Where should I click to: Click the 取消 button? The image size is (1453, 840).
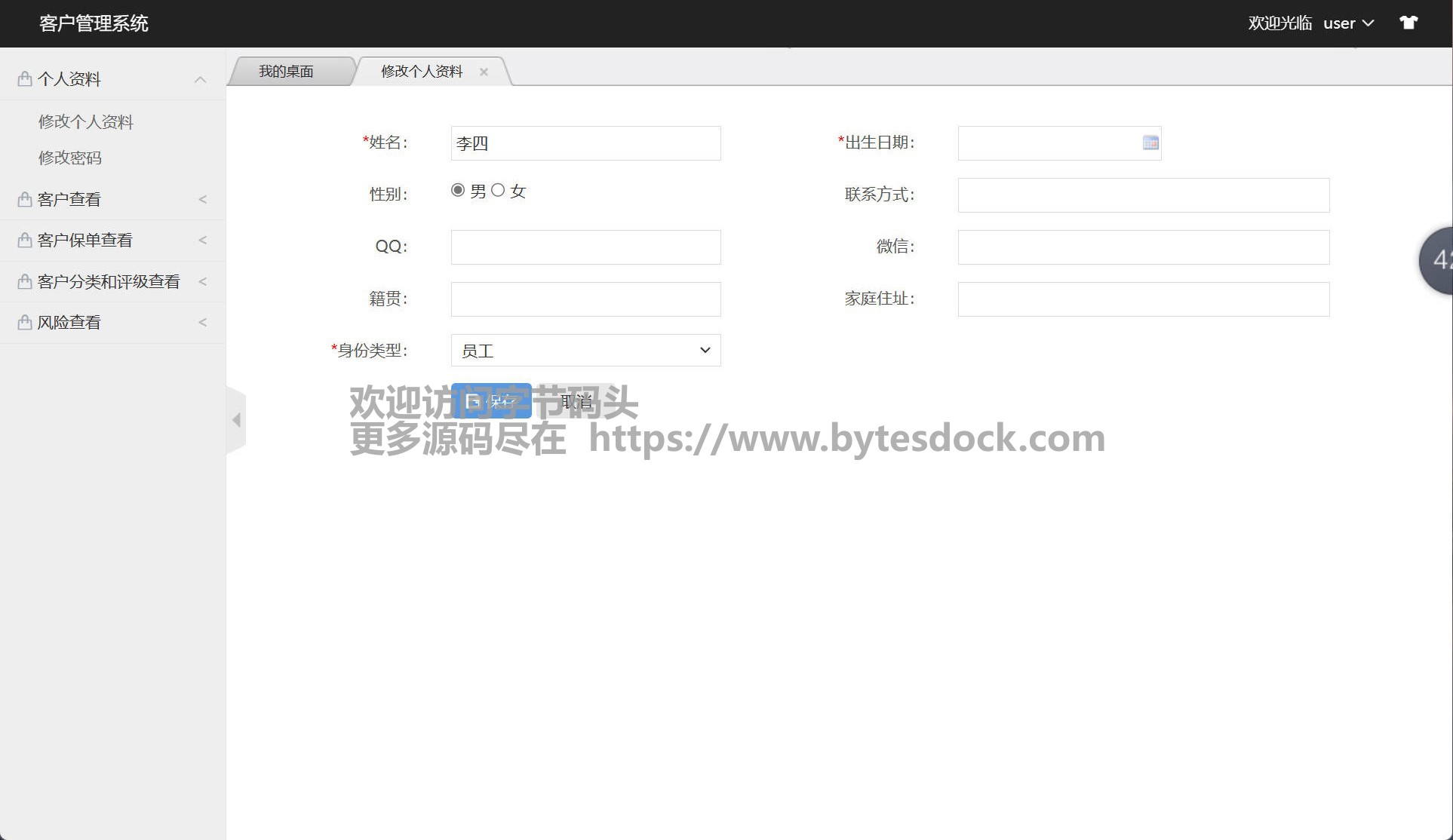pos(577,401)
